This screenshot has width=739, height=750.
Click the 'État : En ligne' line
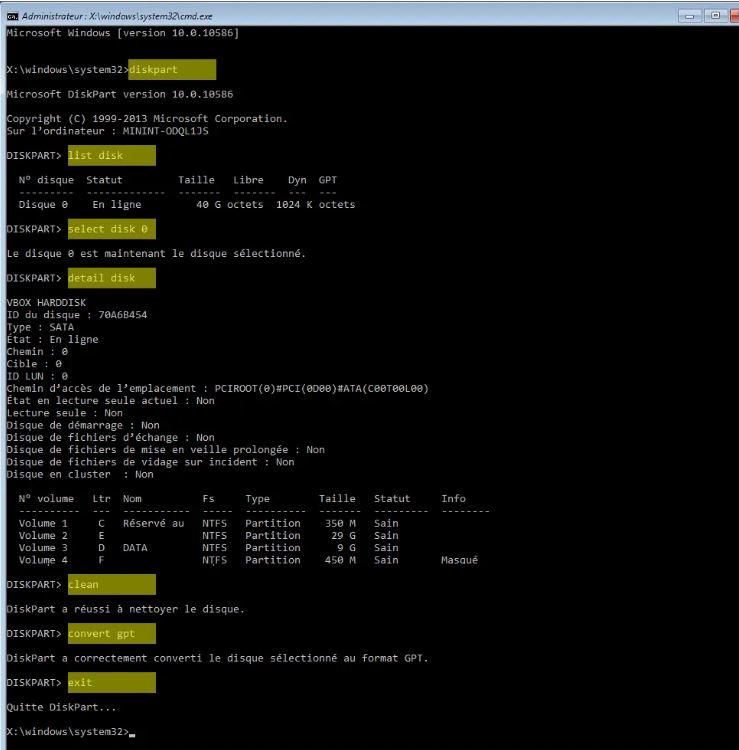[x=53, y=339]
